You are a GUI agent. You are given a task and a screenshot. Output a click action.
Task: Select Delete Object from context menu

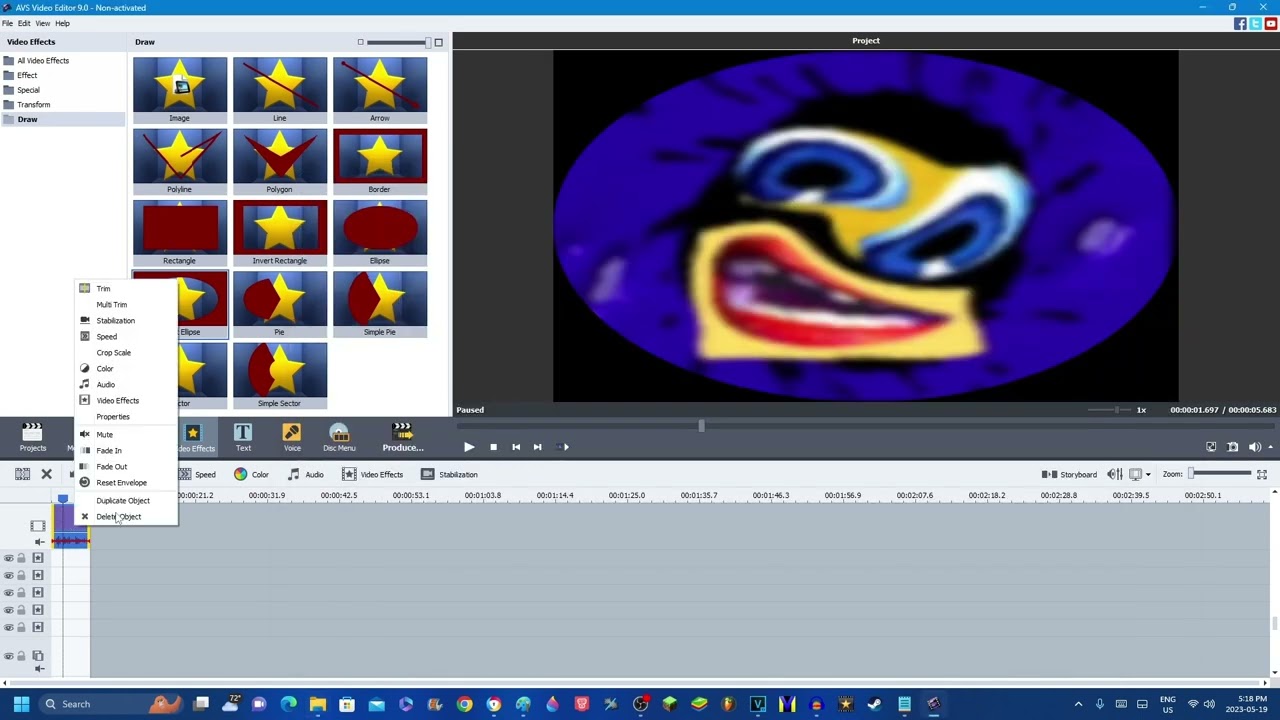(126, 517)
